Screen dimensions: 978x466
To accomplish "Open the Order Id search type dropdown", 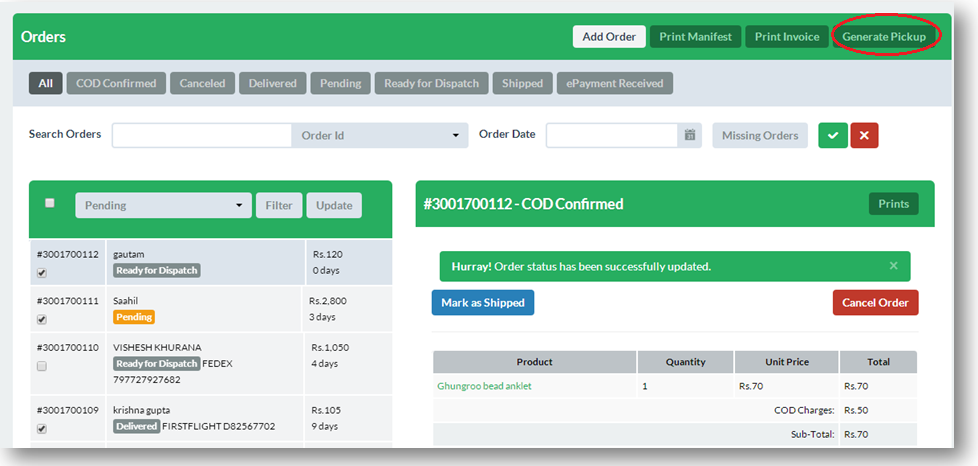I will pos(379,135).
